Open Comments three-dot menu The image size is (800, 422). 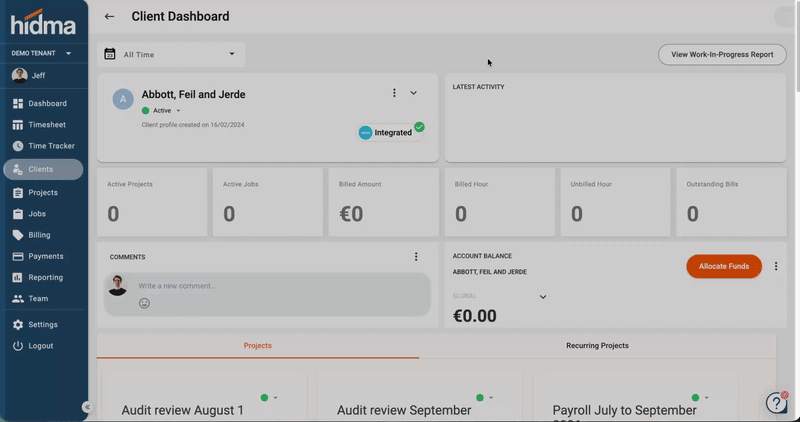point(416,257)
